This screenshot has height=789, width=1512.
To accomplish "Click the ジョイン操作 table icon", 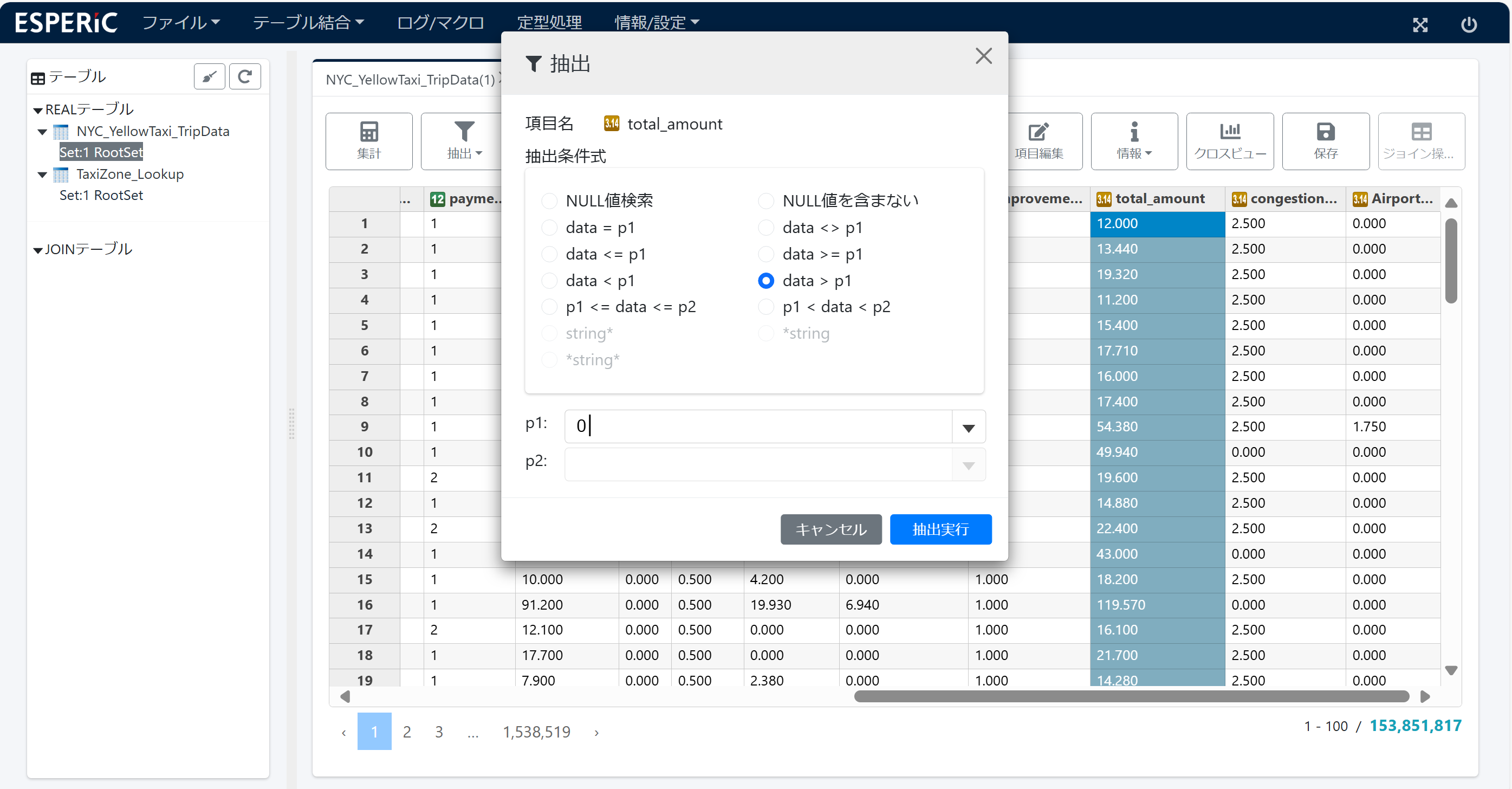I will 1421,132.
